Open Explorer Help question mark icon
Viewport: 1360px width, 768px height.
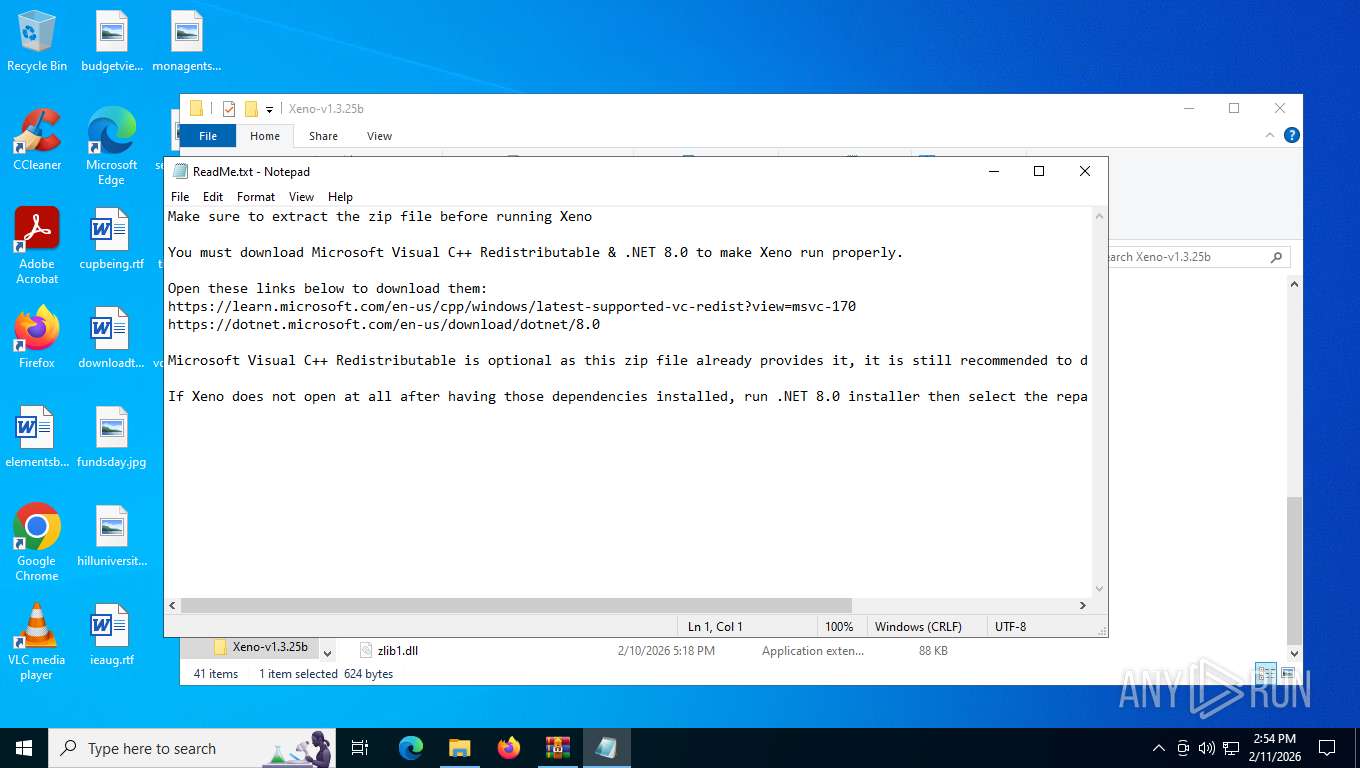pos(1291,135)
